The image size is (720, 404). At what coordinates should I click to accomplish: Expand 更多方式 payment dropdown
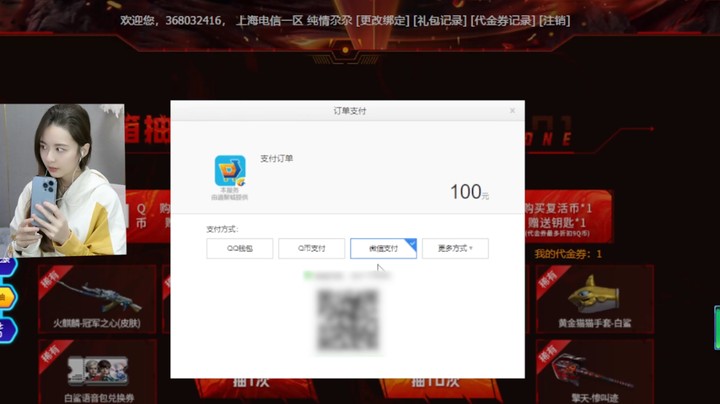(x=455, y=248)
